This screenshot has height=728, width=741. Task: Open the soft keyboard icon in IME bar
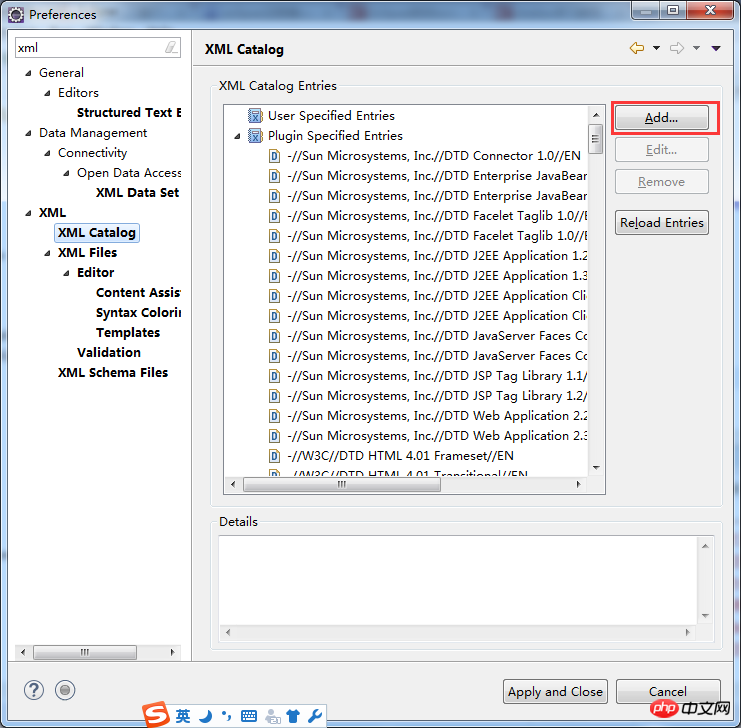[x=249, y=716]
